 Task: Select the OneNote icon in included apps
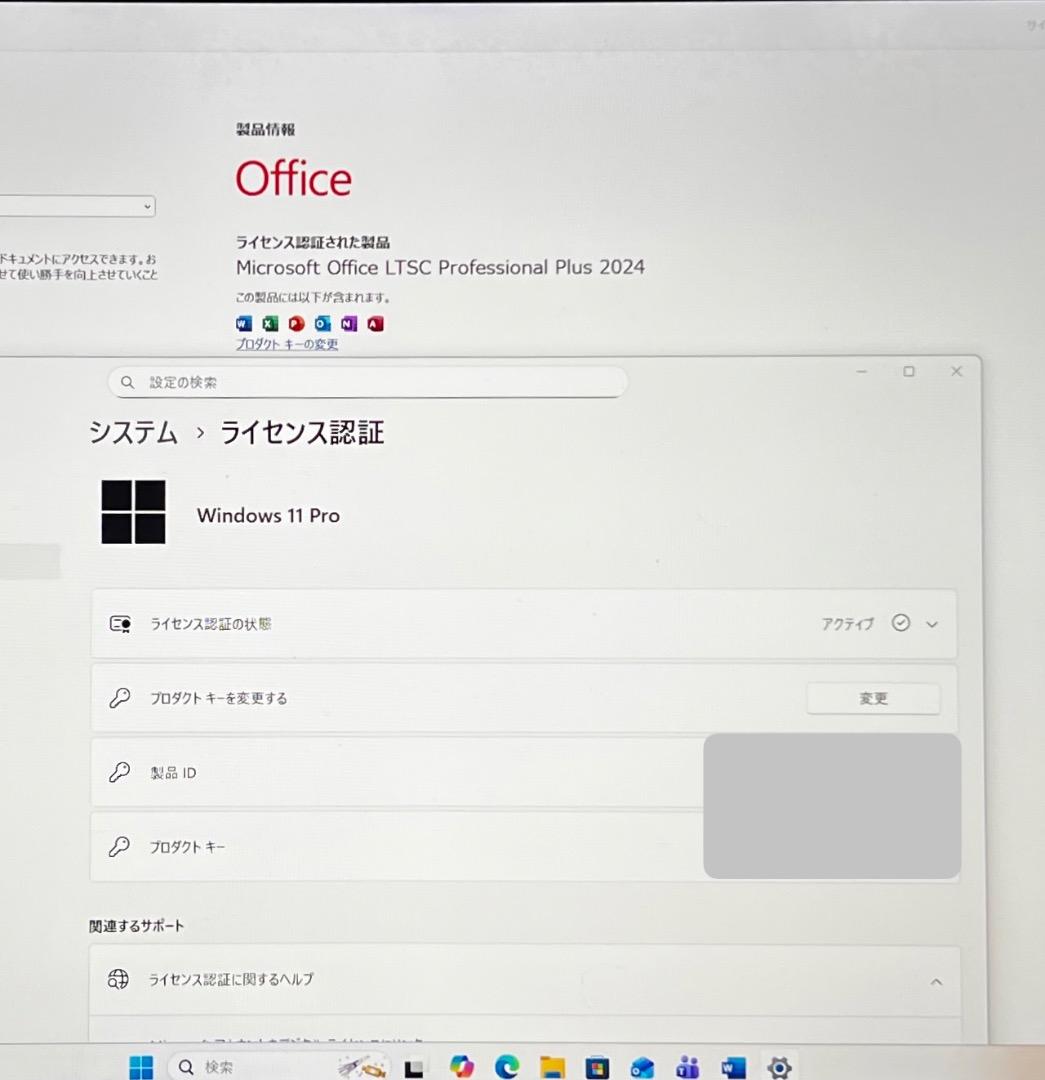point(348,323)
